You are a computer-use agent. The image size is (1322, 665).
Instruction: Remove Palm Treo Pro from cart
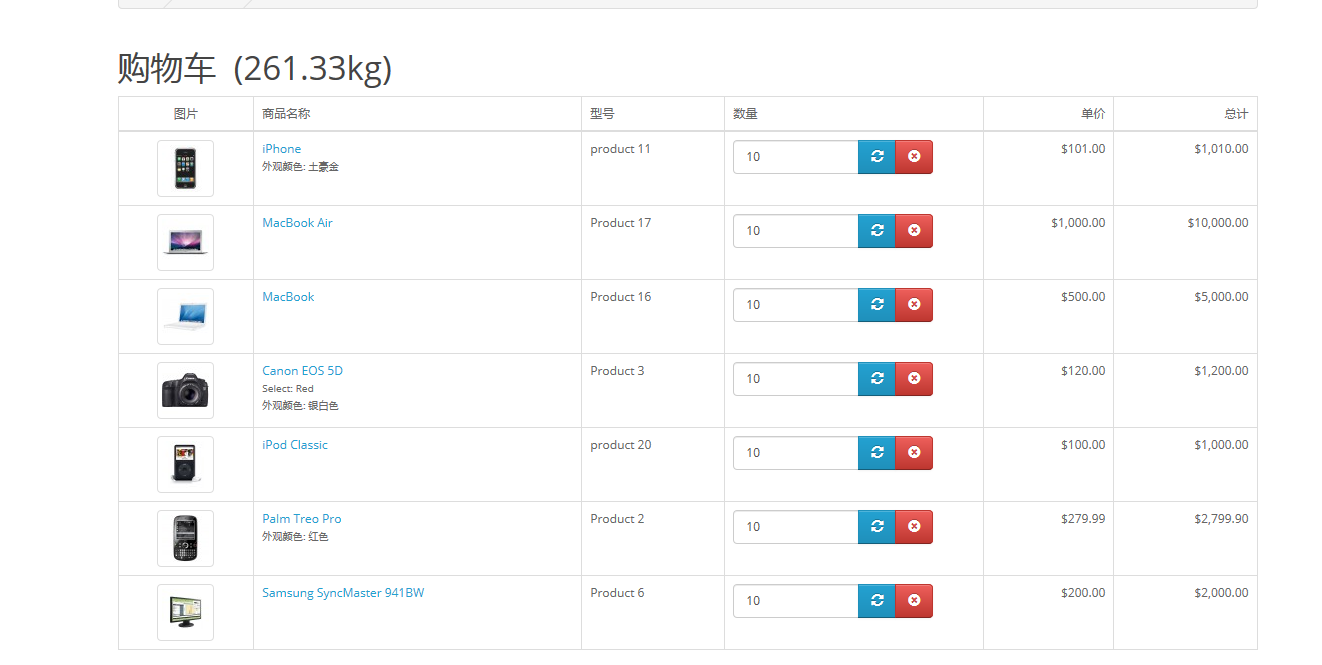[x=914, y=527]
